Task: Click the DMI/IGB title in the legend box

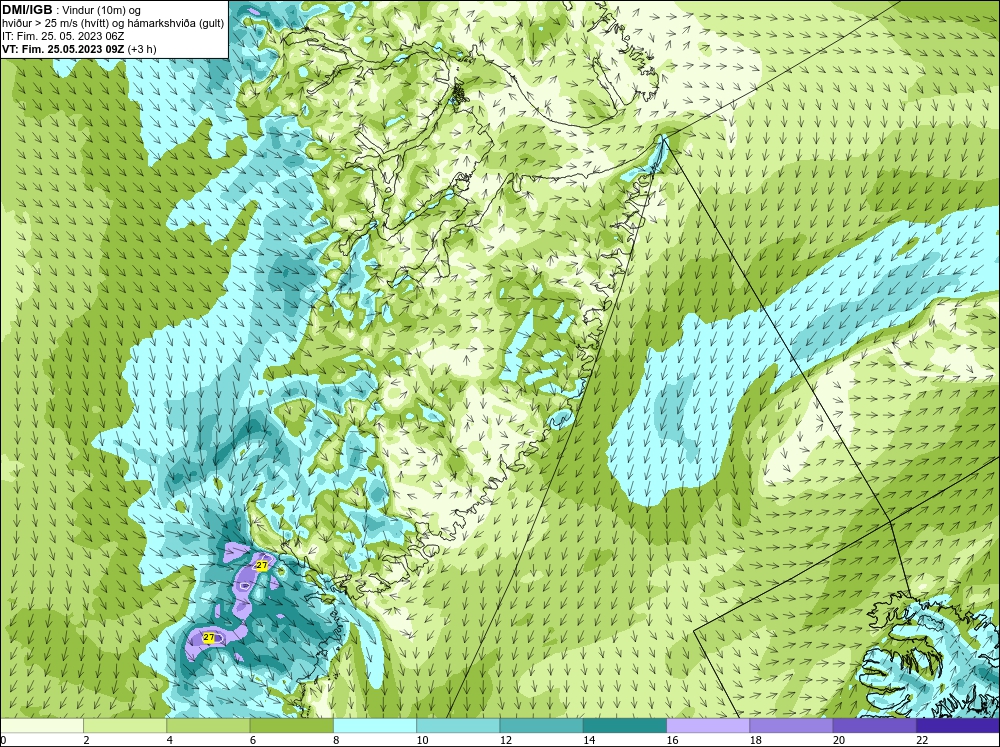Action: coord(27,10)
